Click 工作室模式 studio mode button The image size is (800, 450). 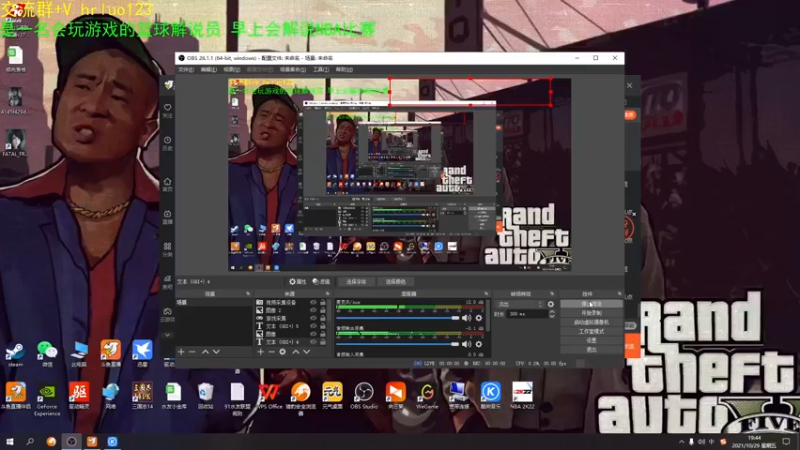pyautogui.click(x=591, y=331)
